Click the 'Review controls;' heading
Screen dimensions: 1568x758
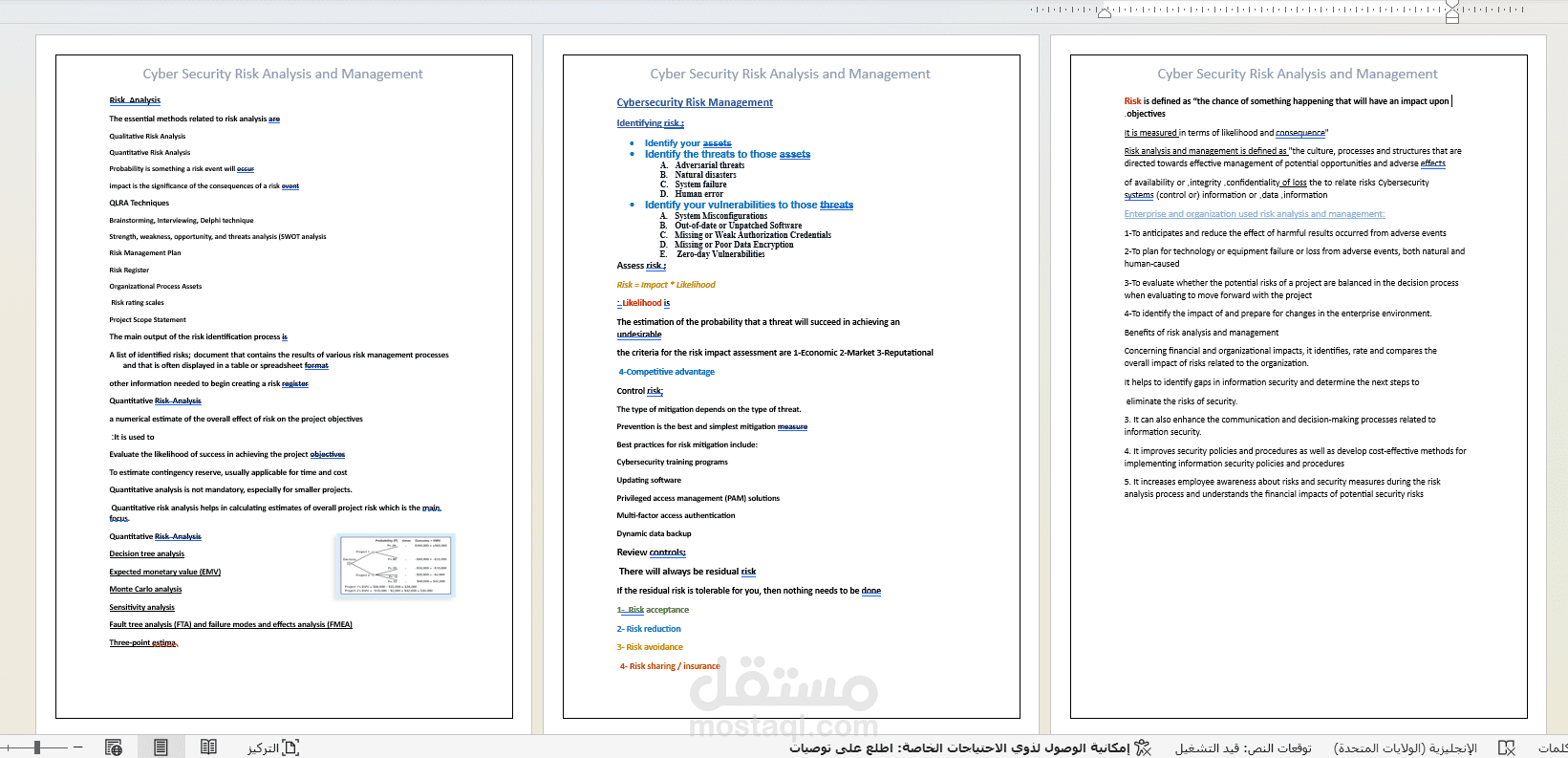[651, 552]
